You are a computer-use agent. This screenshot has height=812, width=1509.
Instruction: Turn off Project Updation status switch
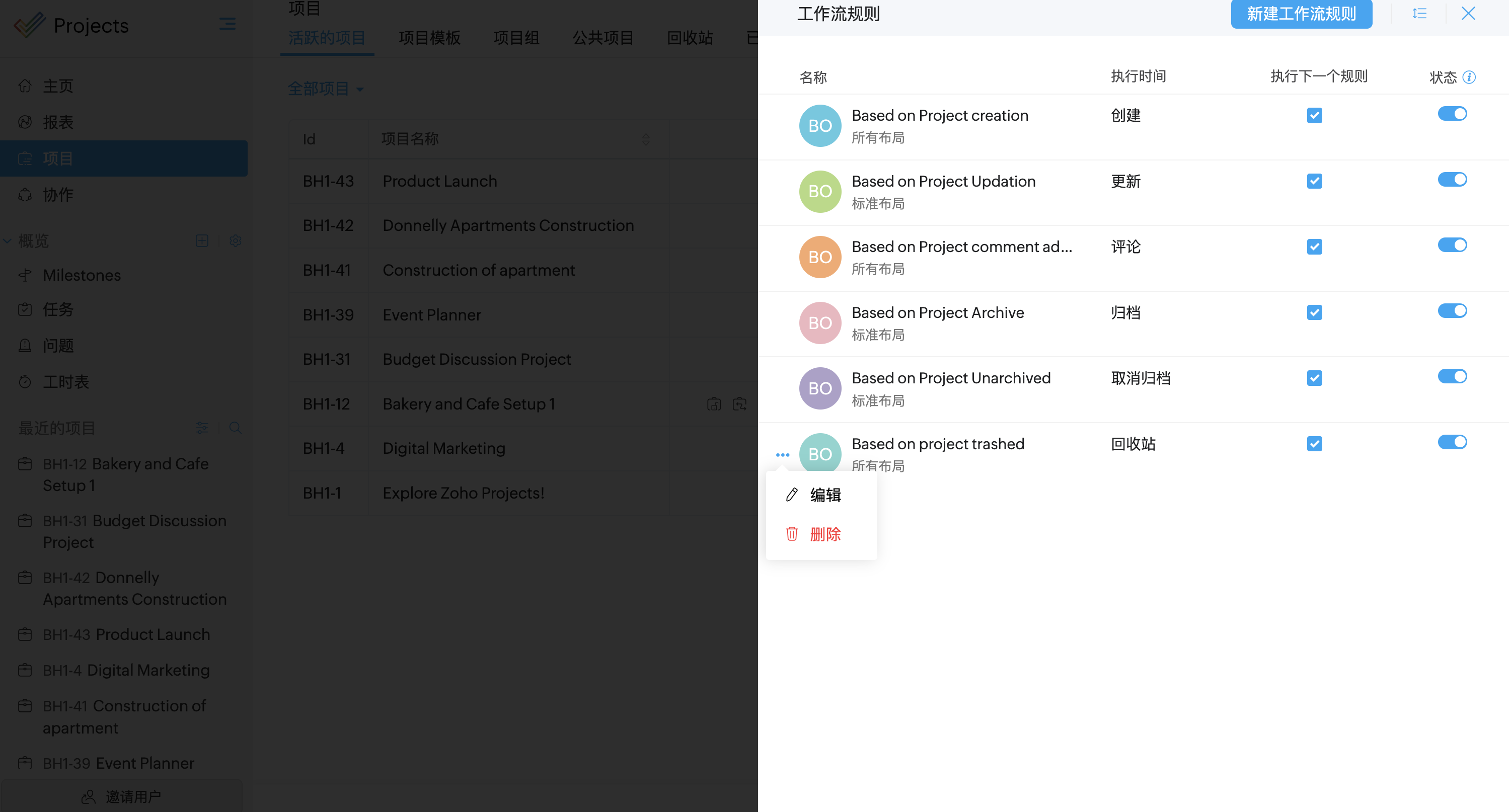tap(1452, 180)
